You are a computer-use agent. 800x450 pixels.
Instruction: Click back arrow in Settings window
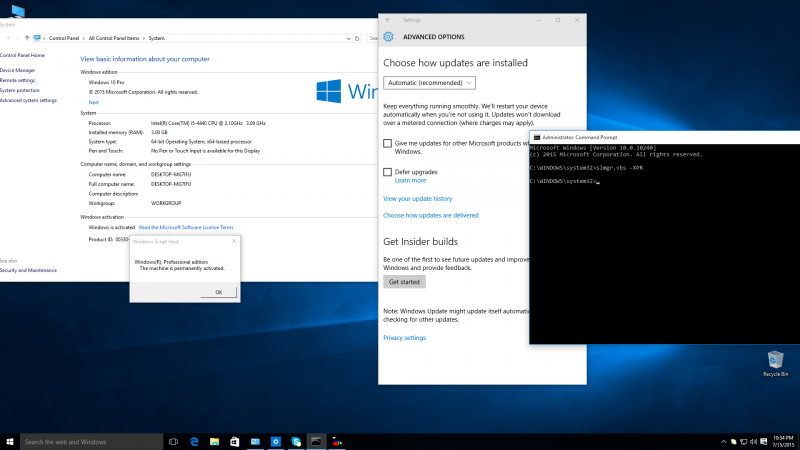coord(388,20)
